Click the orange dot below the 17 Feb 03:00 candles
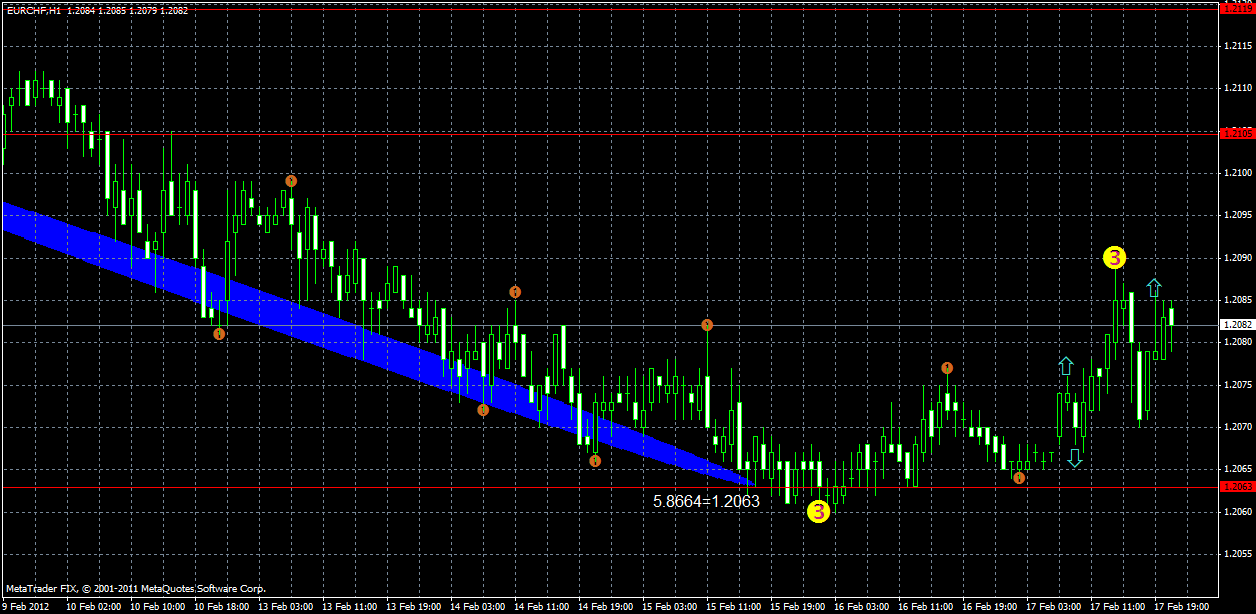This screenshot has width=1256, height=614. point(1018,479)
